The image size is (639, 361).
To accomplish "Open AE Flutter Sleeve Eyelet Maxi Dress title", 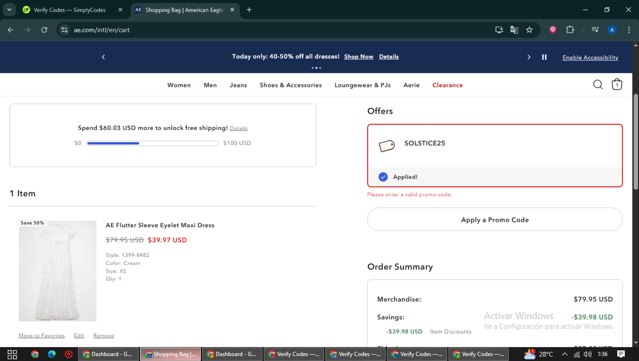I will (160, 225).
